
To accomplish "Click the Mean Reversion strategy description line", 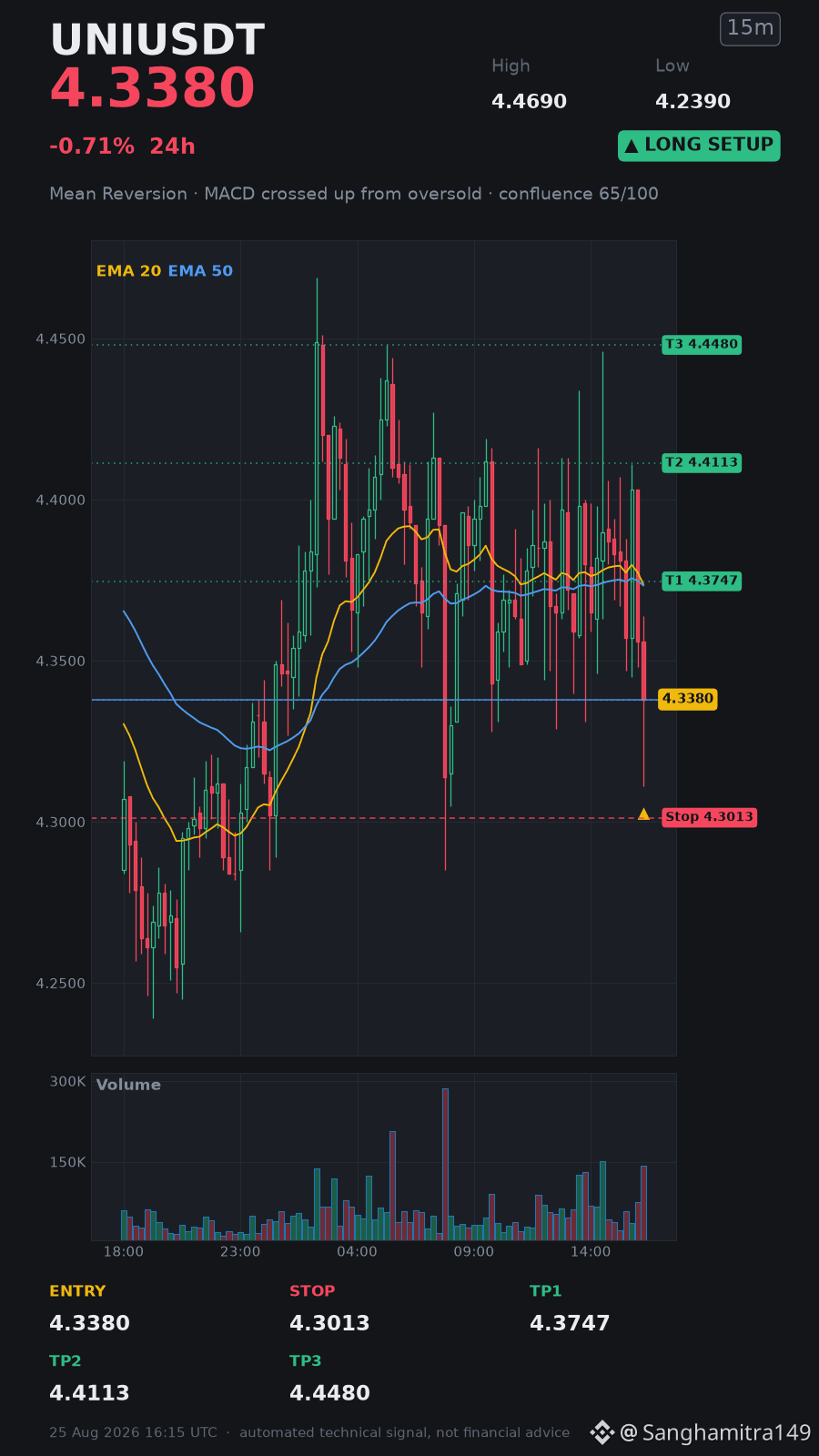I will tap(354, 194).
